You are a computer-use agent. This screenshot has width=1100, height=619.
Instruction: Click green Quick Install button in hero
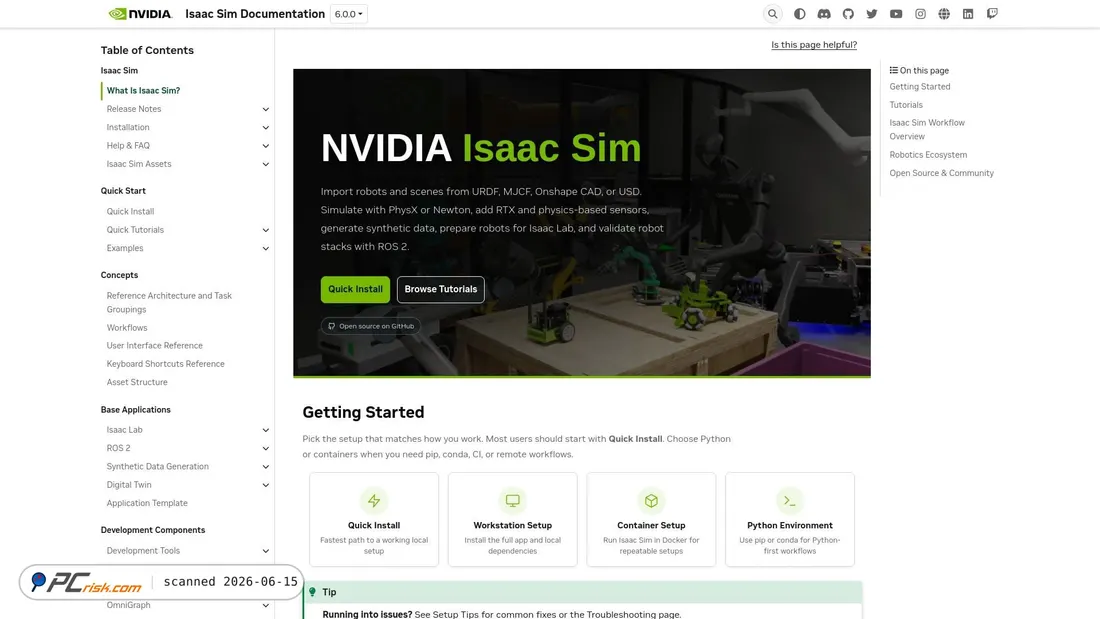coord(355,289)
